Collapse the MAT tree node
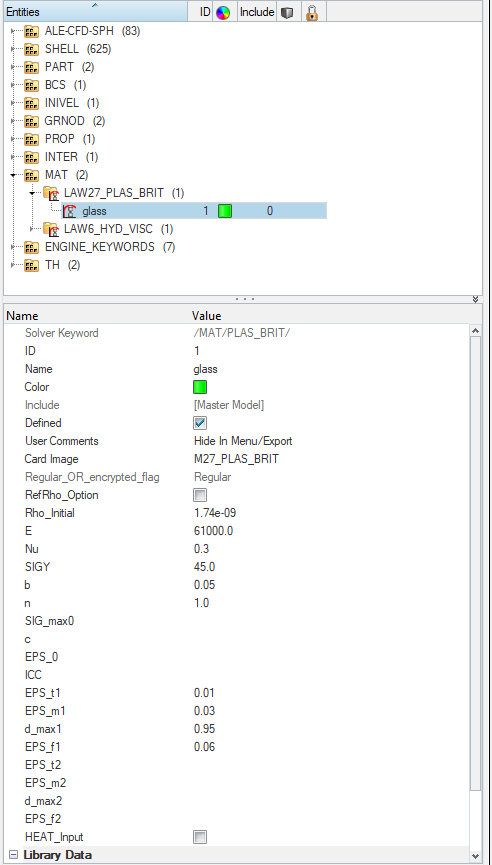 (x=13, y=175)
